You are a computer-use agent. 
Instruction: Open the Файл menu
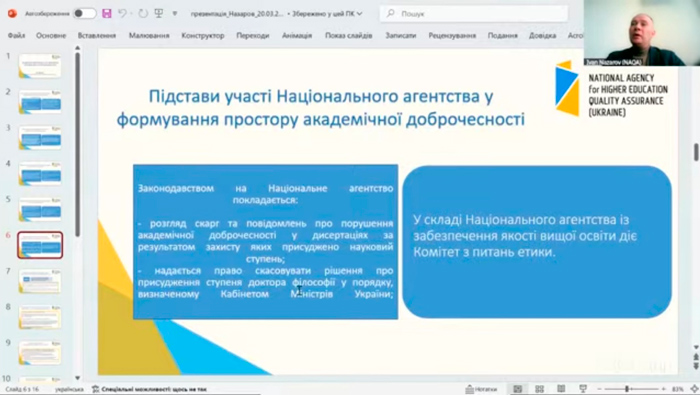click(x=17, y=35)
